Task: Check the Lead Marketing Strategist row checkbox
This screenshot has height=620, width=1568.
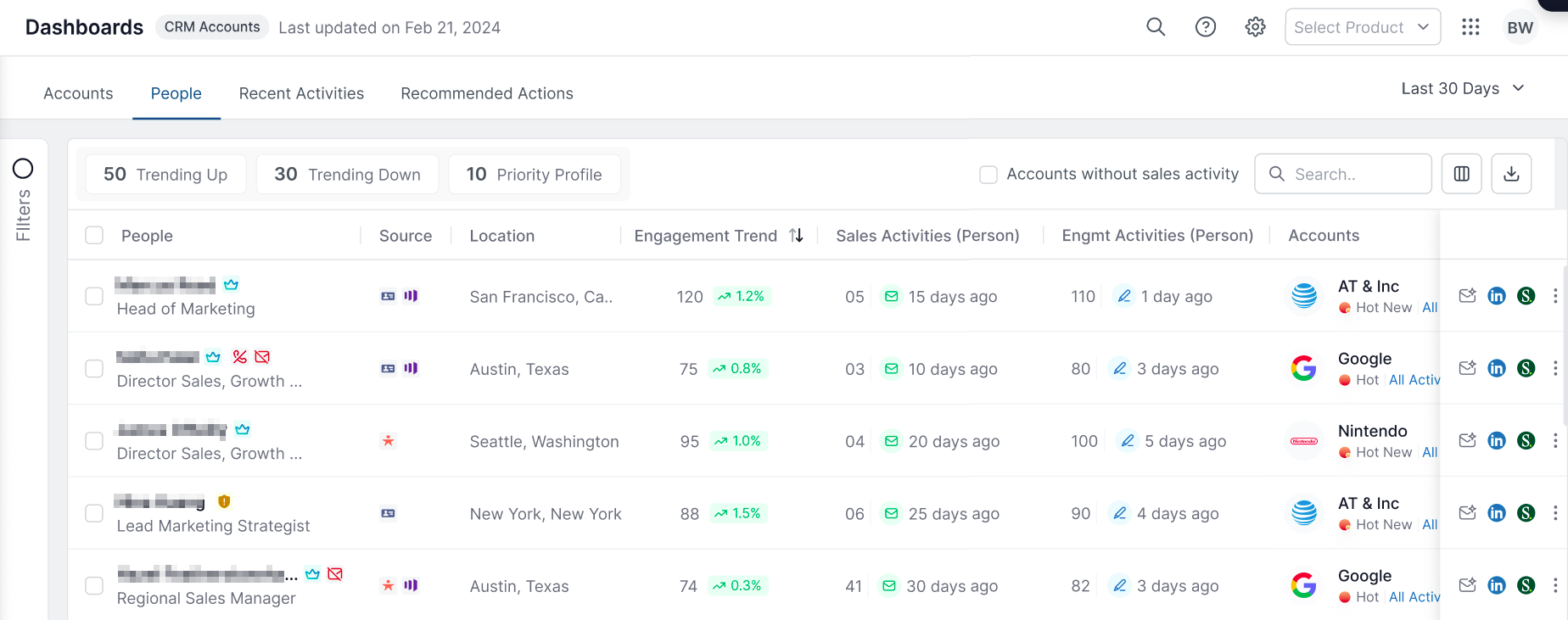Action: click(94, 514)
